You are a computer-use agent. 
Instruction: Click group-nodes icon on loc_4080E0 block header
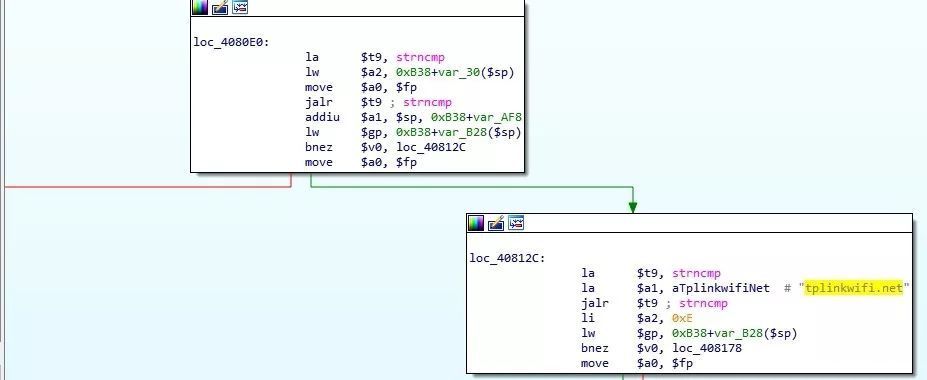(x=239, y=7)
